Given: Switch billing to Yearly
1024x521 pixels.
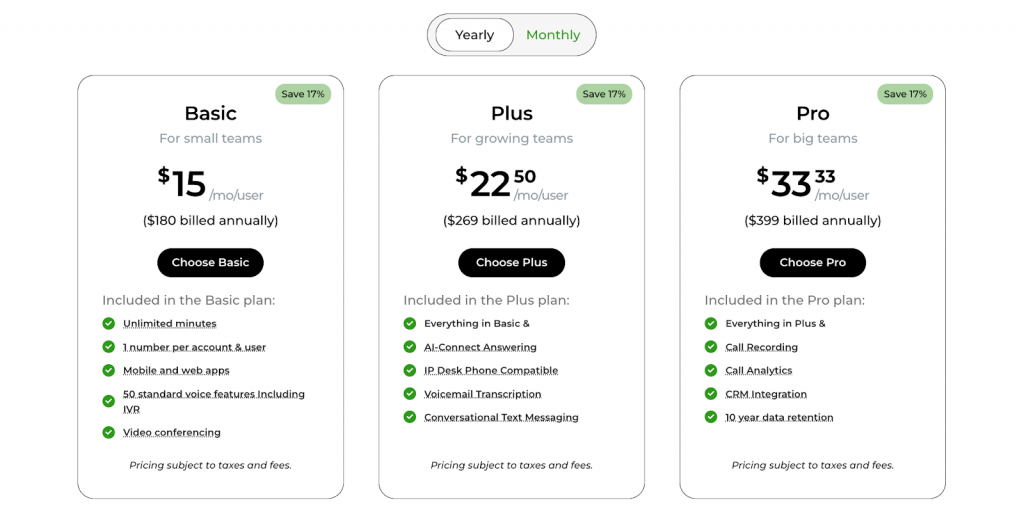Looking at the screenshot, I should [x=474, y=35].
